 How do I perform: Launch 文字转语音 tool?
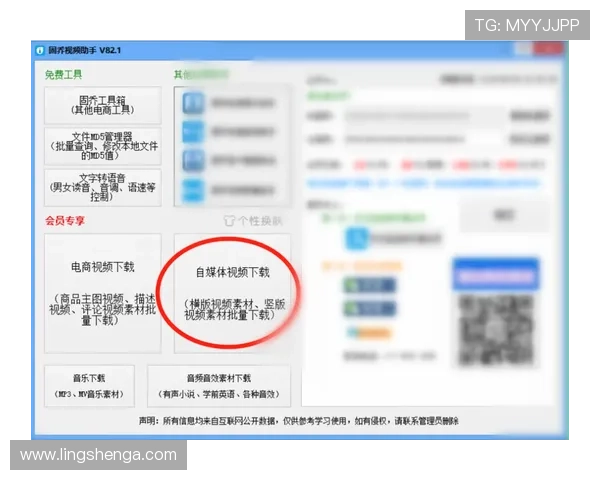click(x=103, y=188)
